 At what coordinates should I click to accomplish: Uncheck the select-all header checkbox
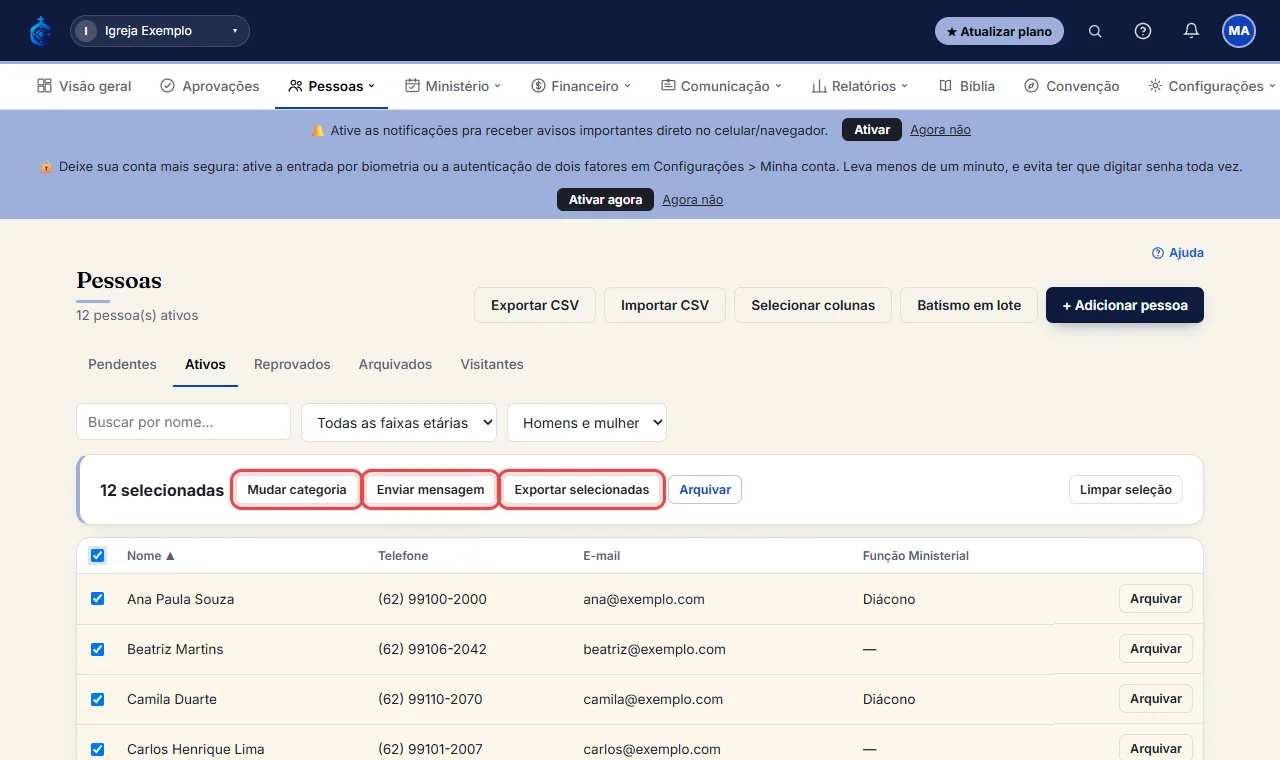97,555
